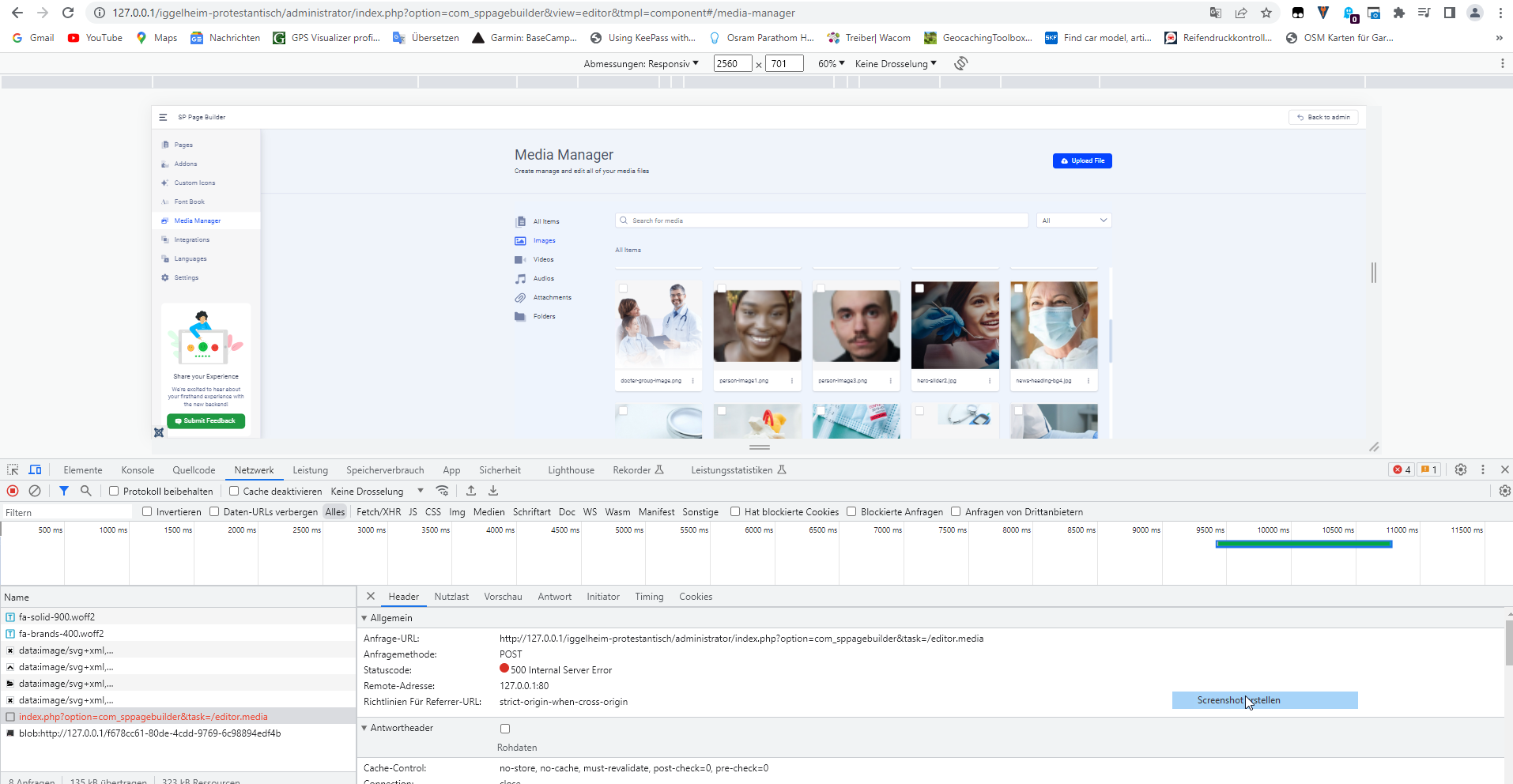Click the Filtern network filter input
The image size is (1513, 784).
[x=67, y=512]
